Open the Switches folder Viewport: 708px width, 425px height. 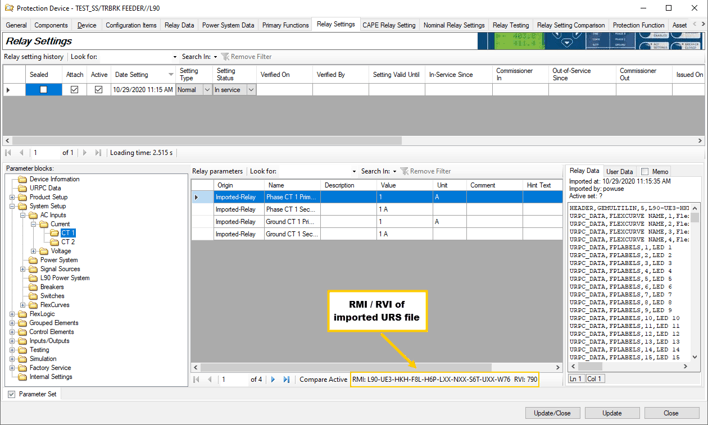click(x=52, y=296)
